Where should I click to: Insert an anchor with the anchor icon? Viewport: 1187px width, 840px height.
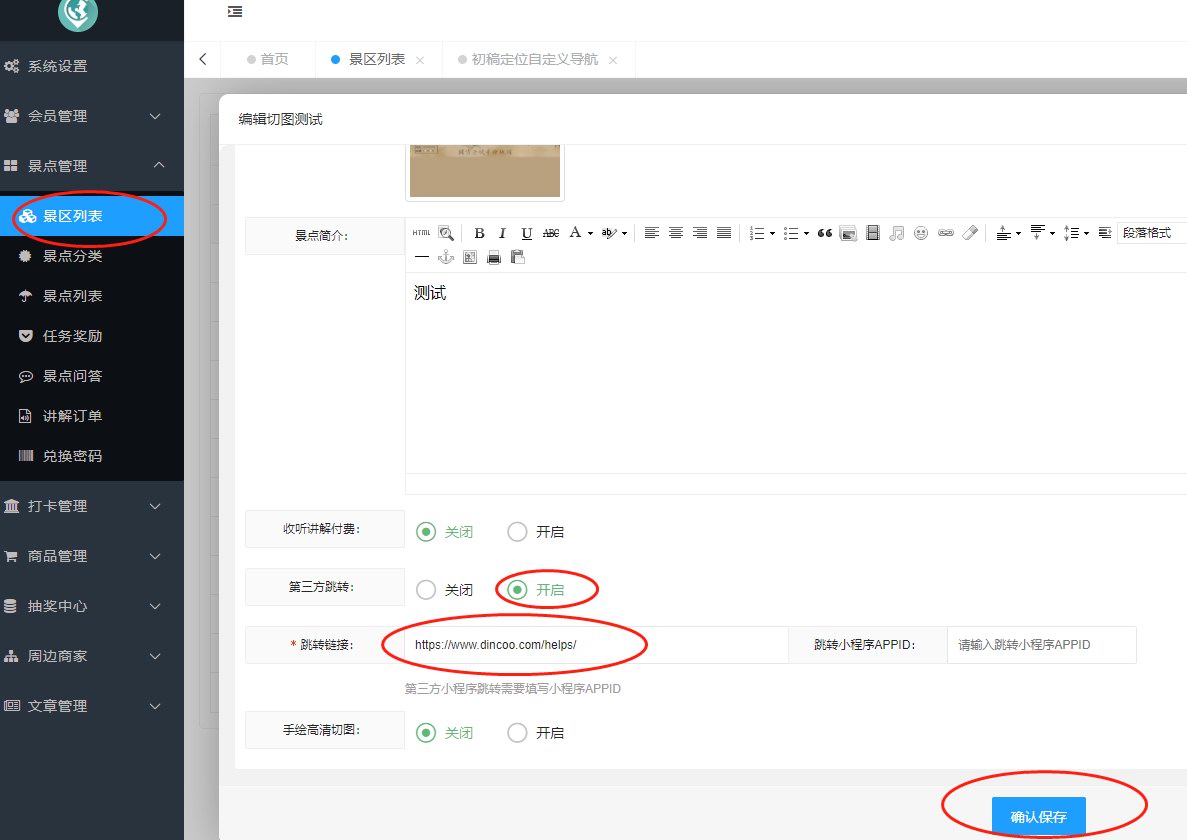point(446,257)
